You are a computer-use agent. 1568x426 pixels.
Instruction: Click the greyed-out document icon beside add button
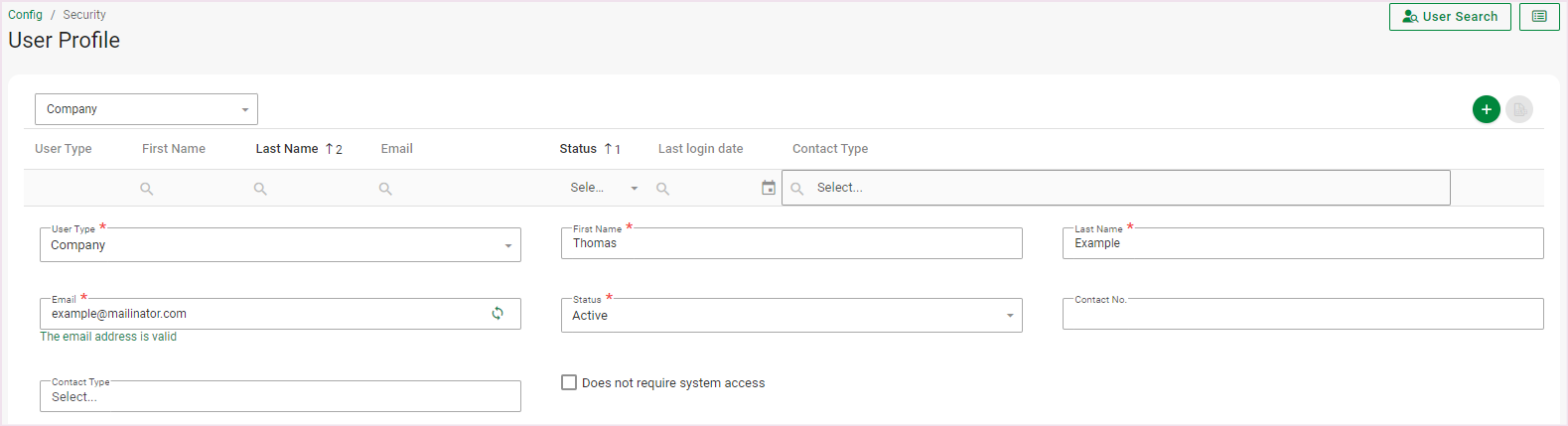(x=1518, y=109)
